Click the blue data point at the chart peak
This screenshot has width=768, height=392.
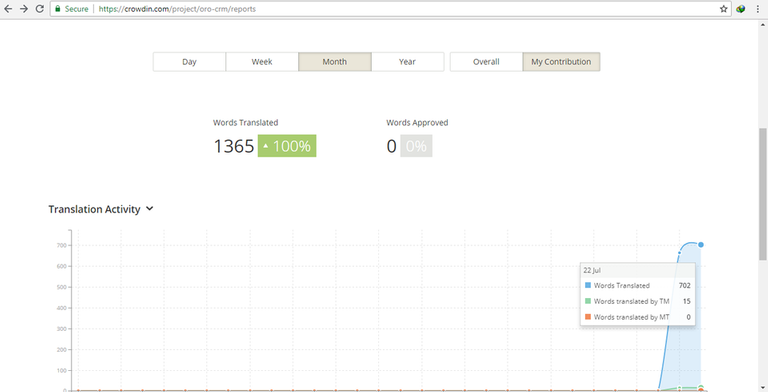click(x=701, y=245)
